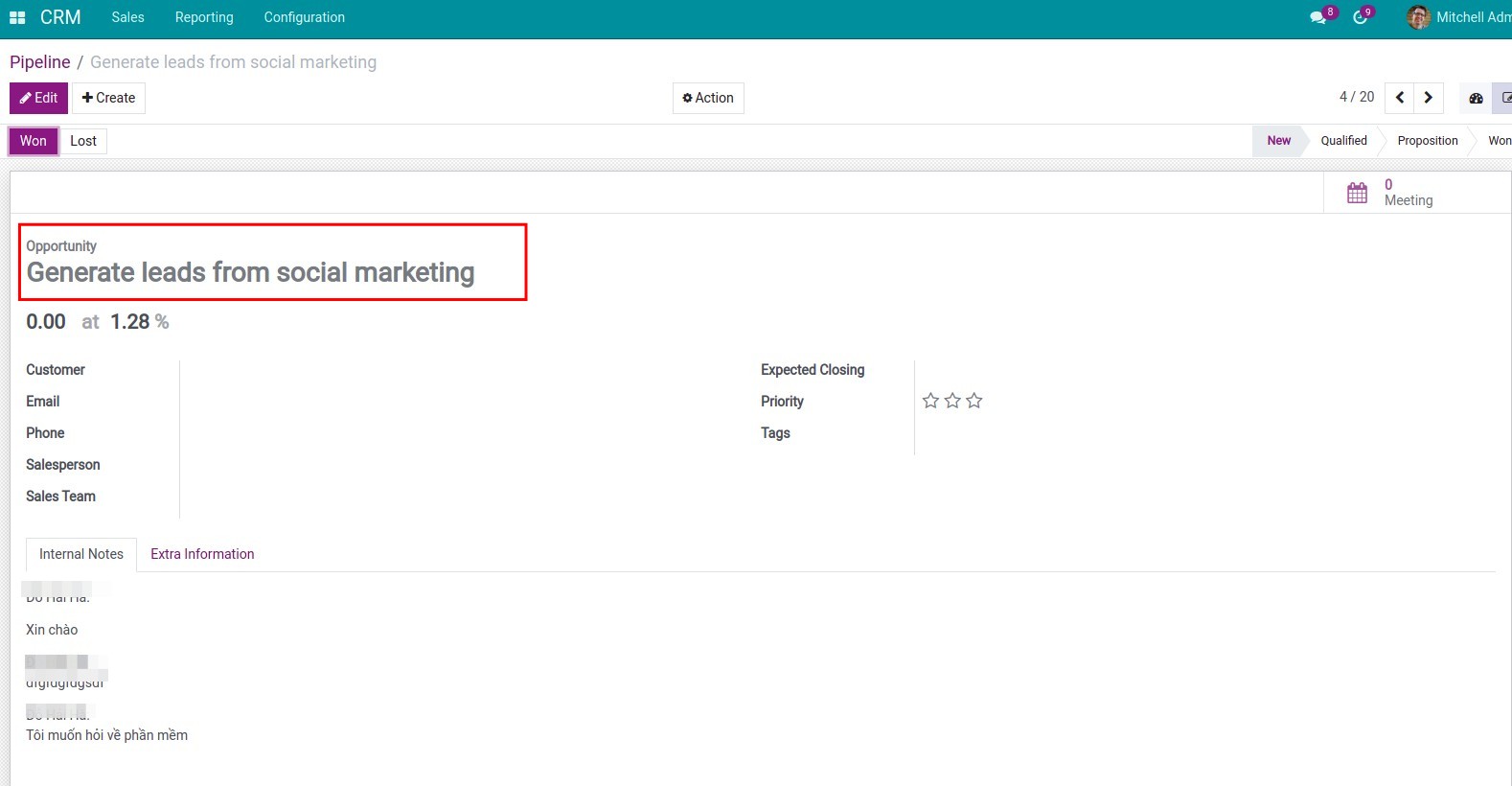Image resolution: width=1512 pixels, height=786 pixels.
Task: Set priority to two stars
Action: [x=952, y=401]
